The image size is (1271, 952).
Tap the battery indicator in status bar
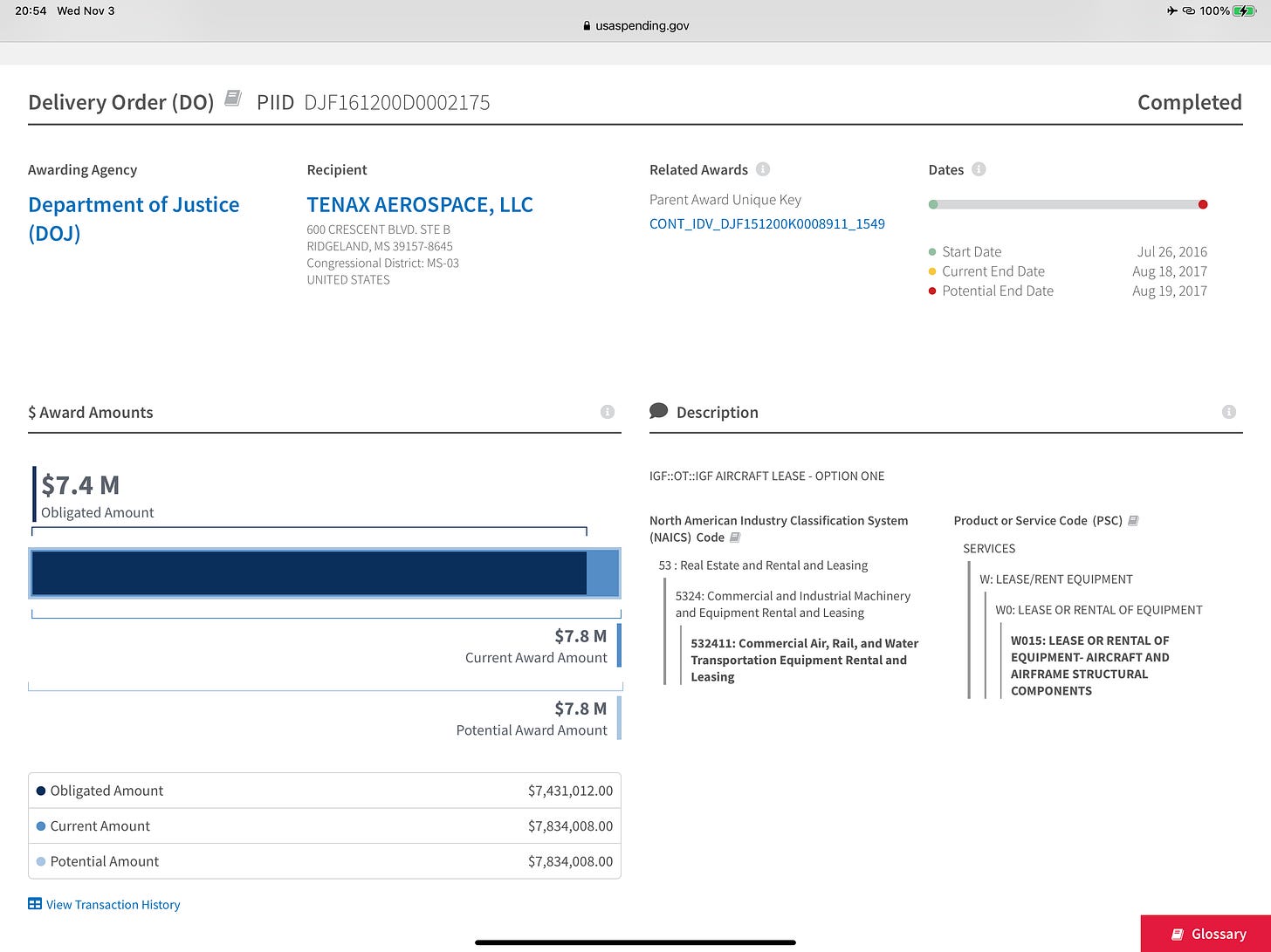pyautogui.click(x=1245, y=10)
